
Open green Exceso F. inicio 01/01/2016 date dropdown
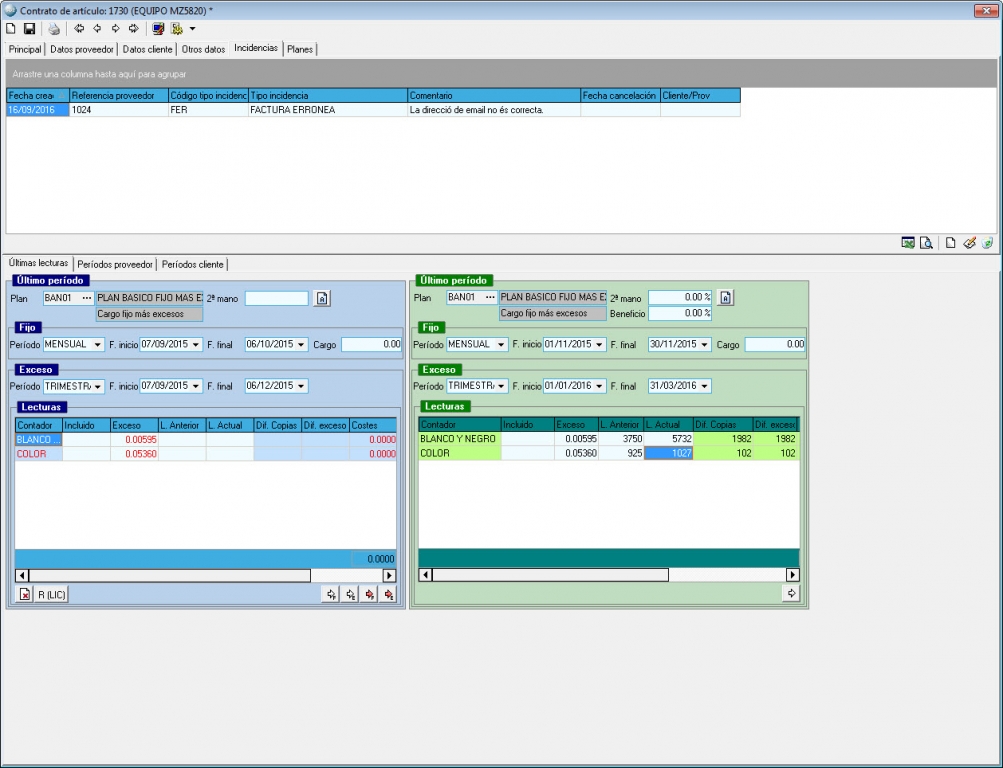tap(599, 386)
